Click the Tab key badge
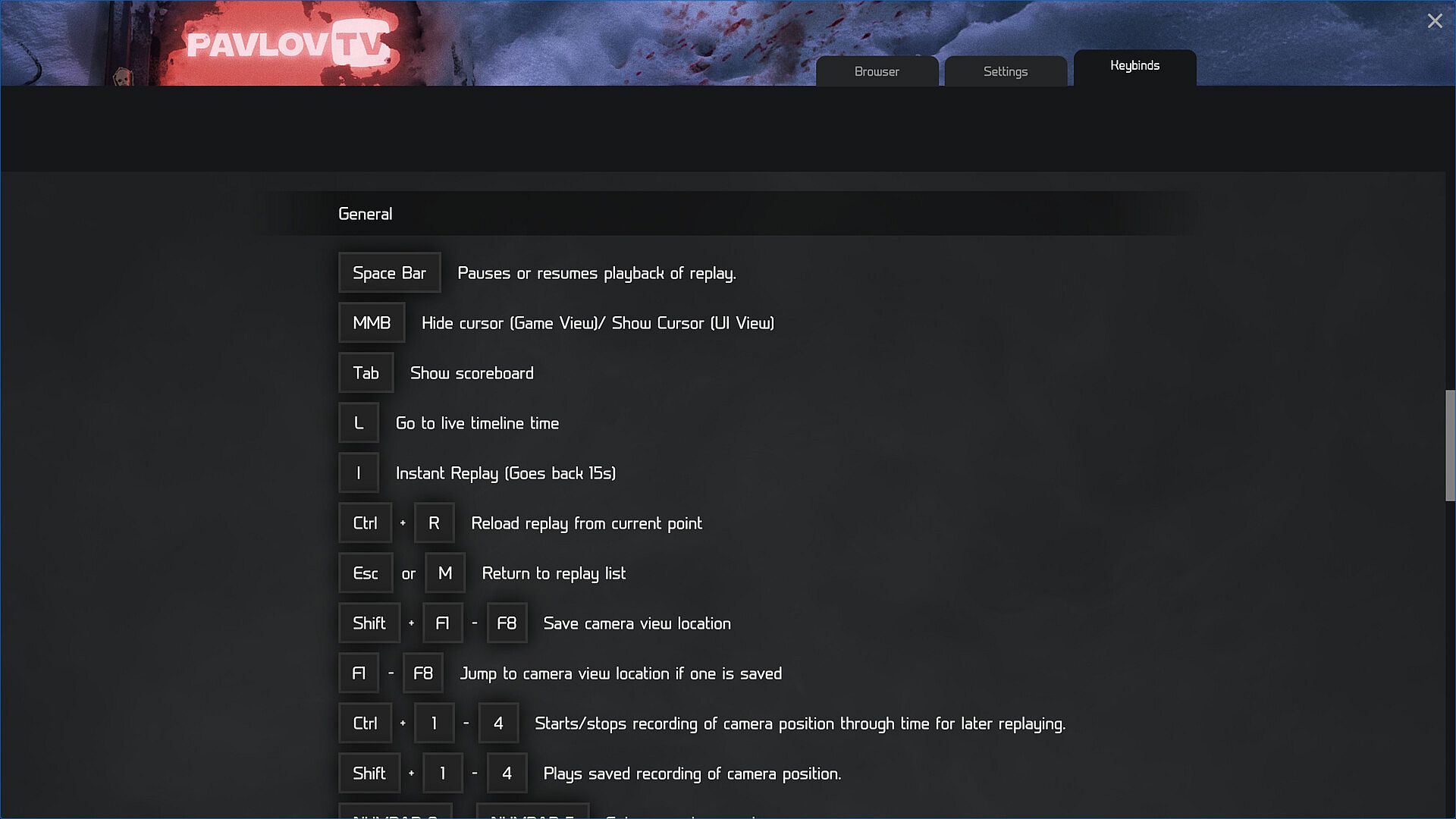Image resolution: width=1456 pixels, height=819 pixels. pos(366,373)
